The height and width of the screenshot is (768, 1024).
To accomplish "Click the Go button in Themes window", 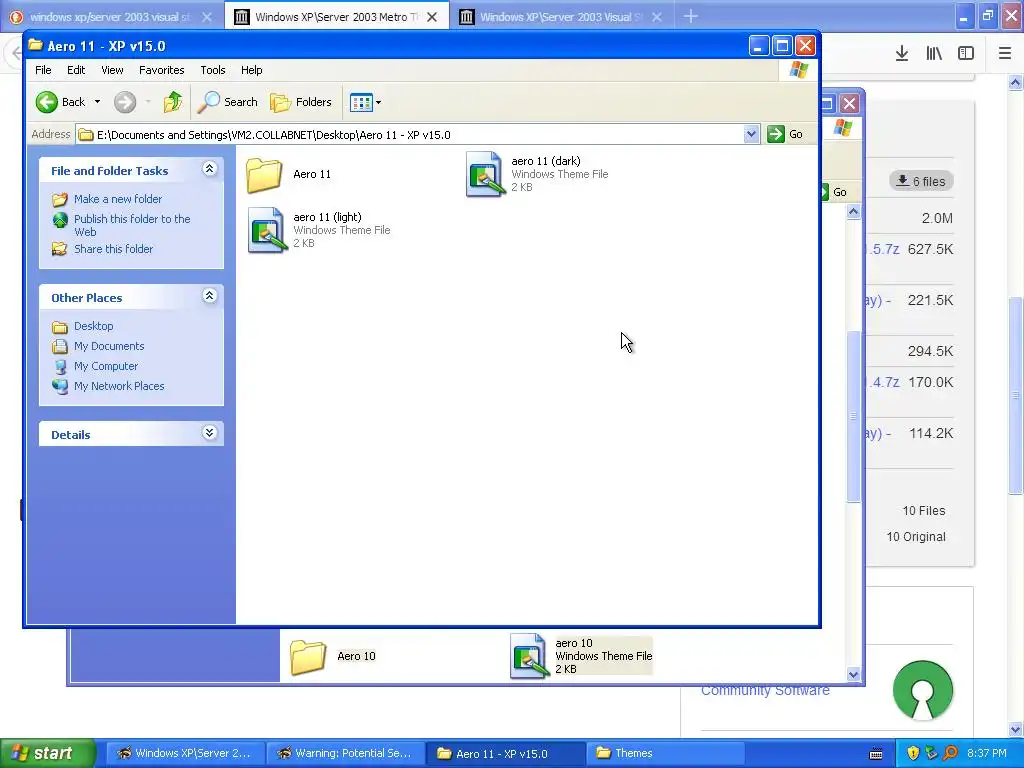I will [x=834, y=192].
